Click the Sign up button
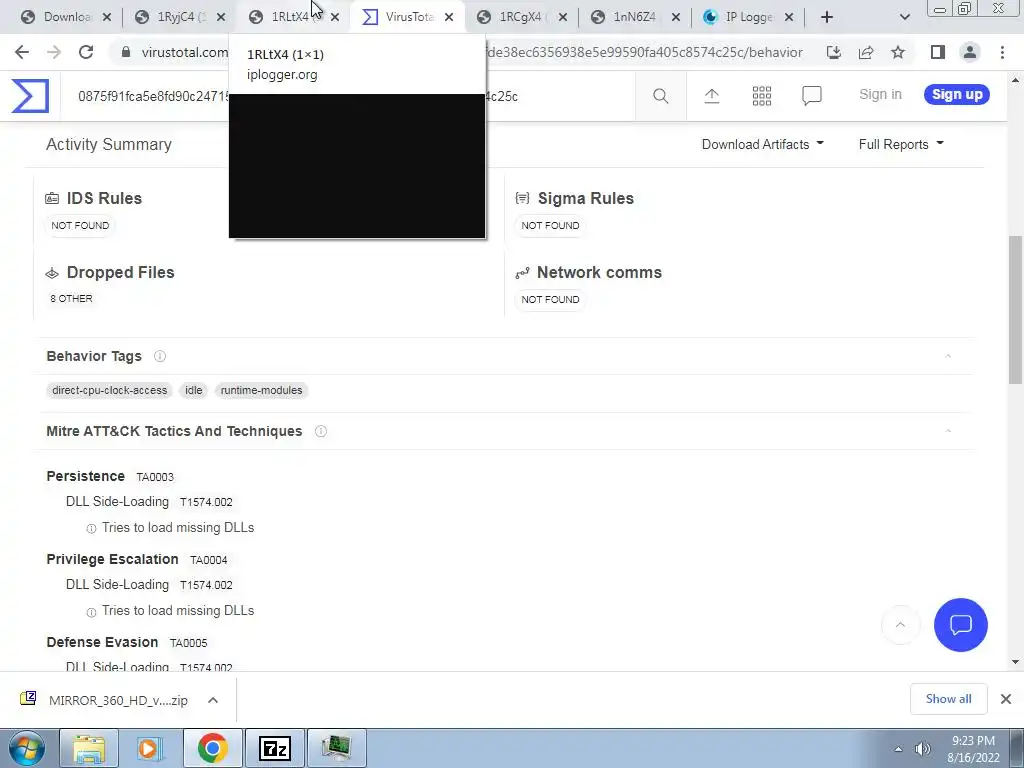 coord(957,95)
